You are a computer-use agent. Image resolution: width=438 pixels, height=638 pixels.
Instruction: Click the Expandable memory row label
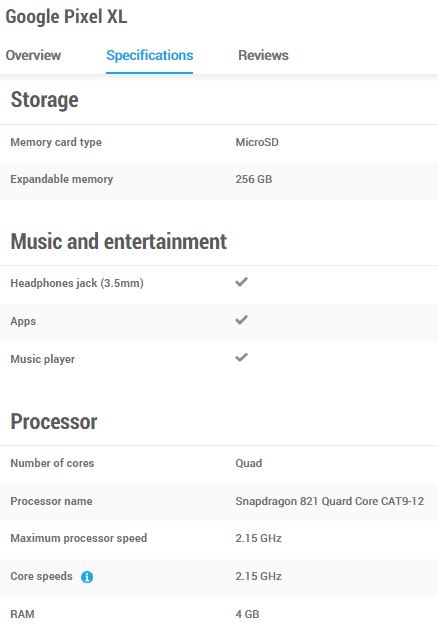click(62, 179)
